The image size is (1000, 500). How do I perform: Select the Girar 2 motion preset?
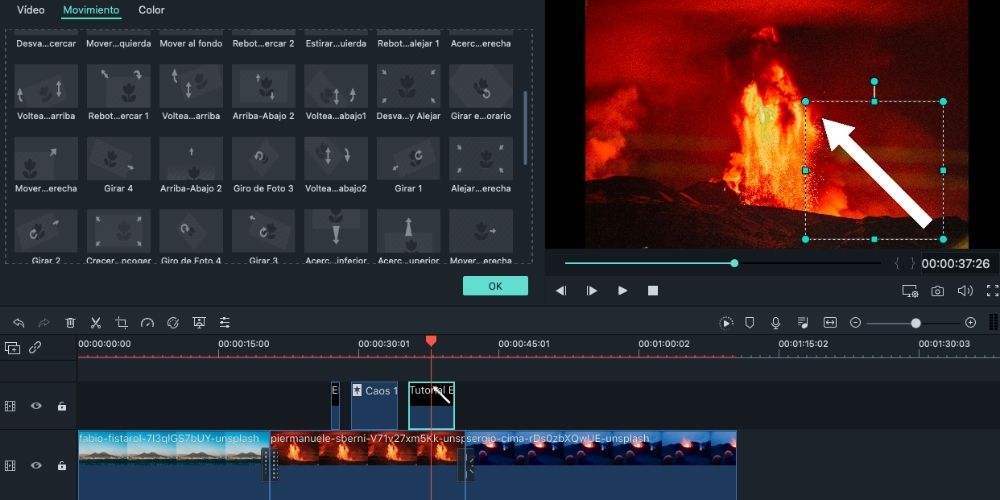[x=46, y=236]
